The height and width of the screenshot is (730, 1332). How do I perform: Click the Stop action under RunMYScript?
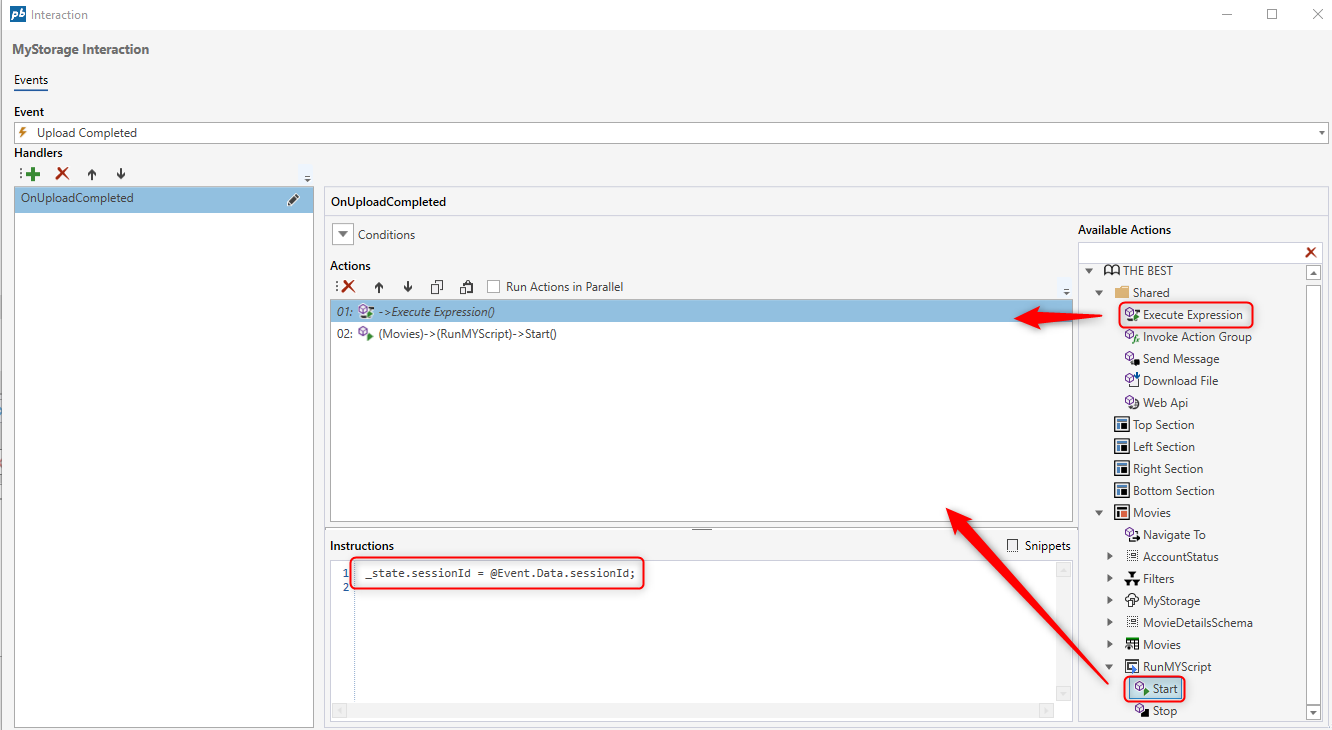coord(1164,711)
